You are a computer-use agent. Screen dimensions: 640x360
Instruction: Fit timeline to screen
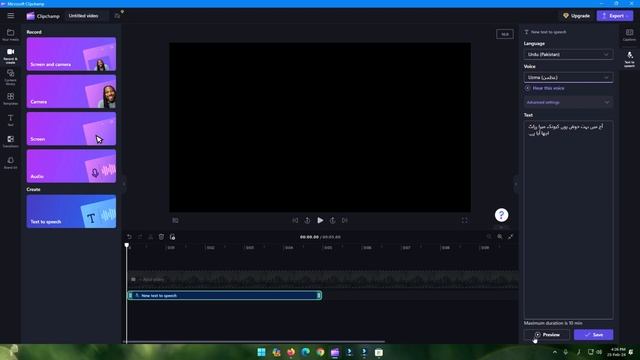point(511,237)
